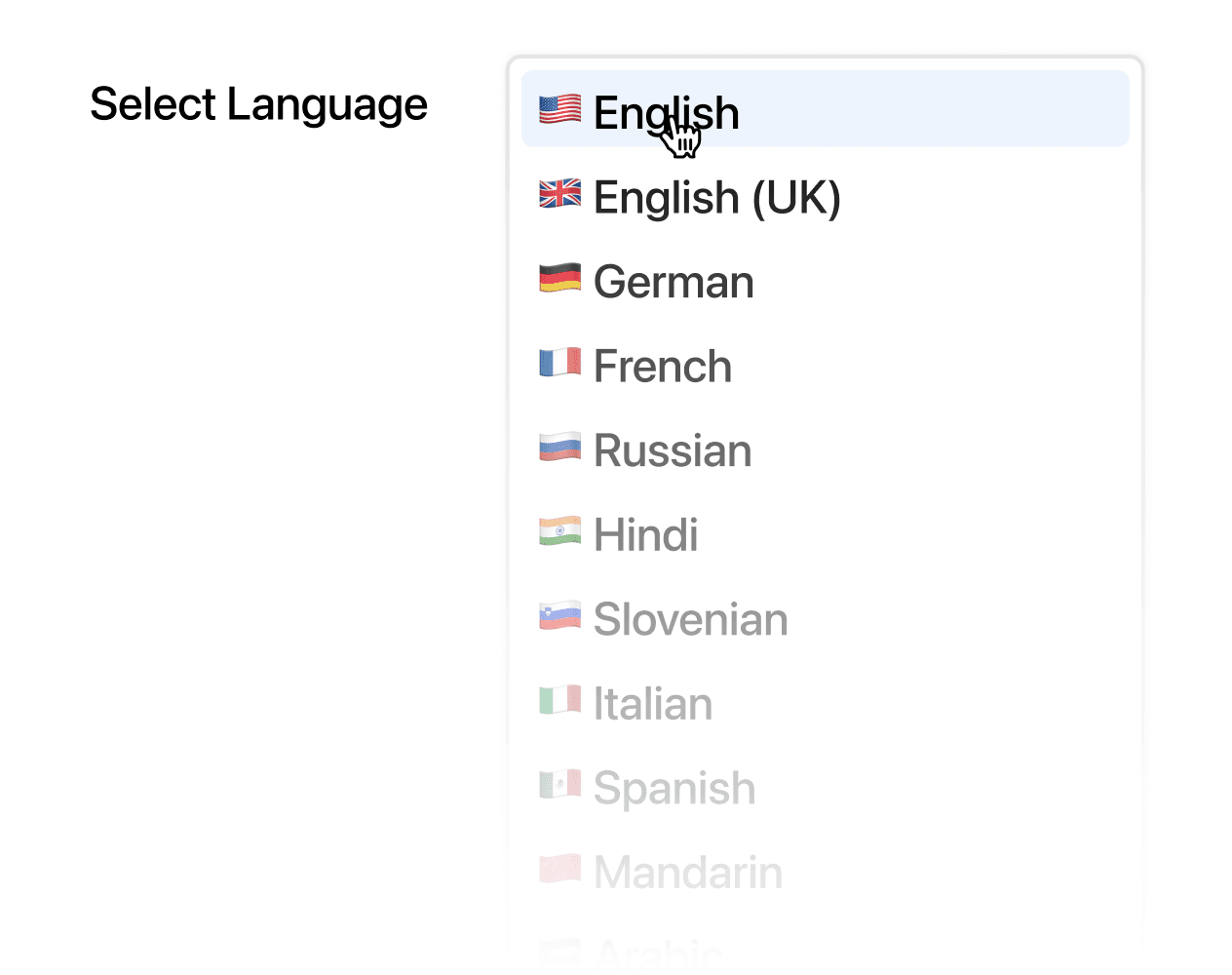Choose French as the language

[x=663, y=366]
